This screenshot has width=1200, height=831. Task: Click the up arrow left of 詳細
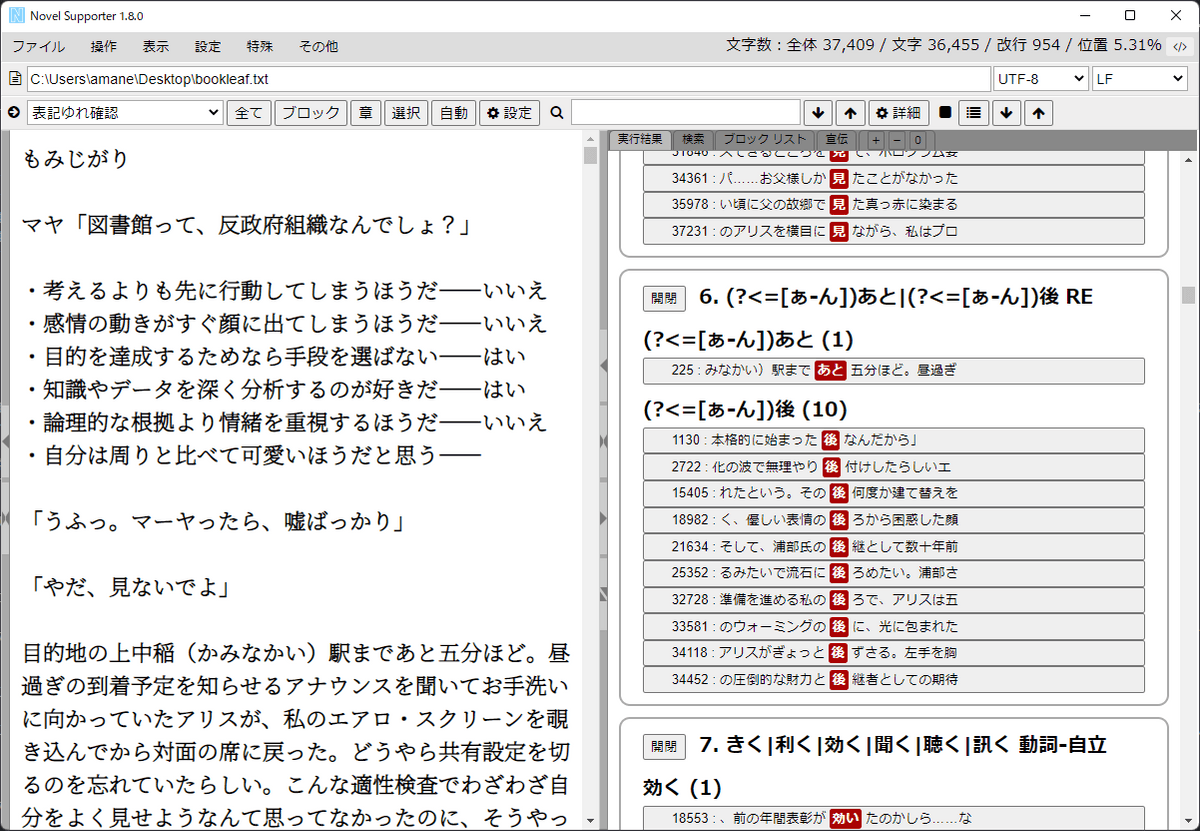tap(849, 113)
